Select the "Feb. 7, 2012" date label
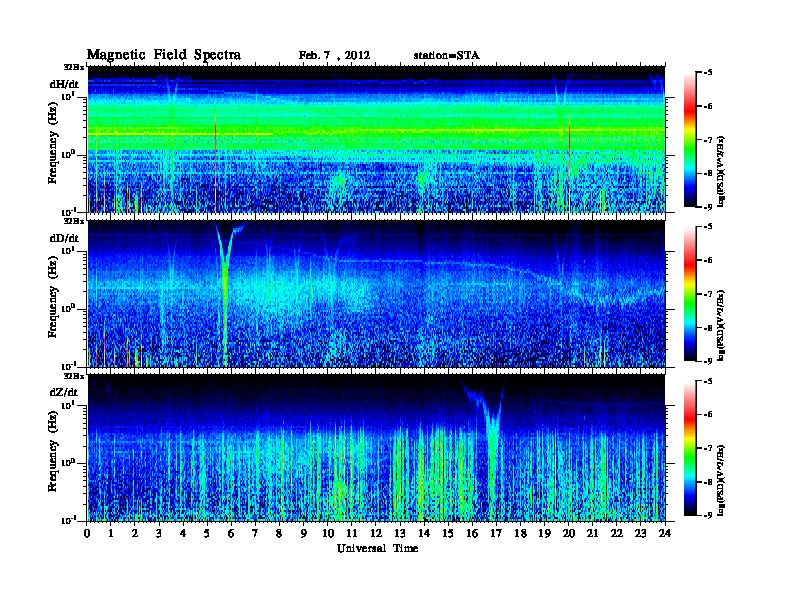The width and height of the screenshot is (792, 612). (x=334, y=55)
